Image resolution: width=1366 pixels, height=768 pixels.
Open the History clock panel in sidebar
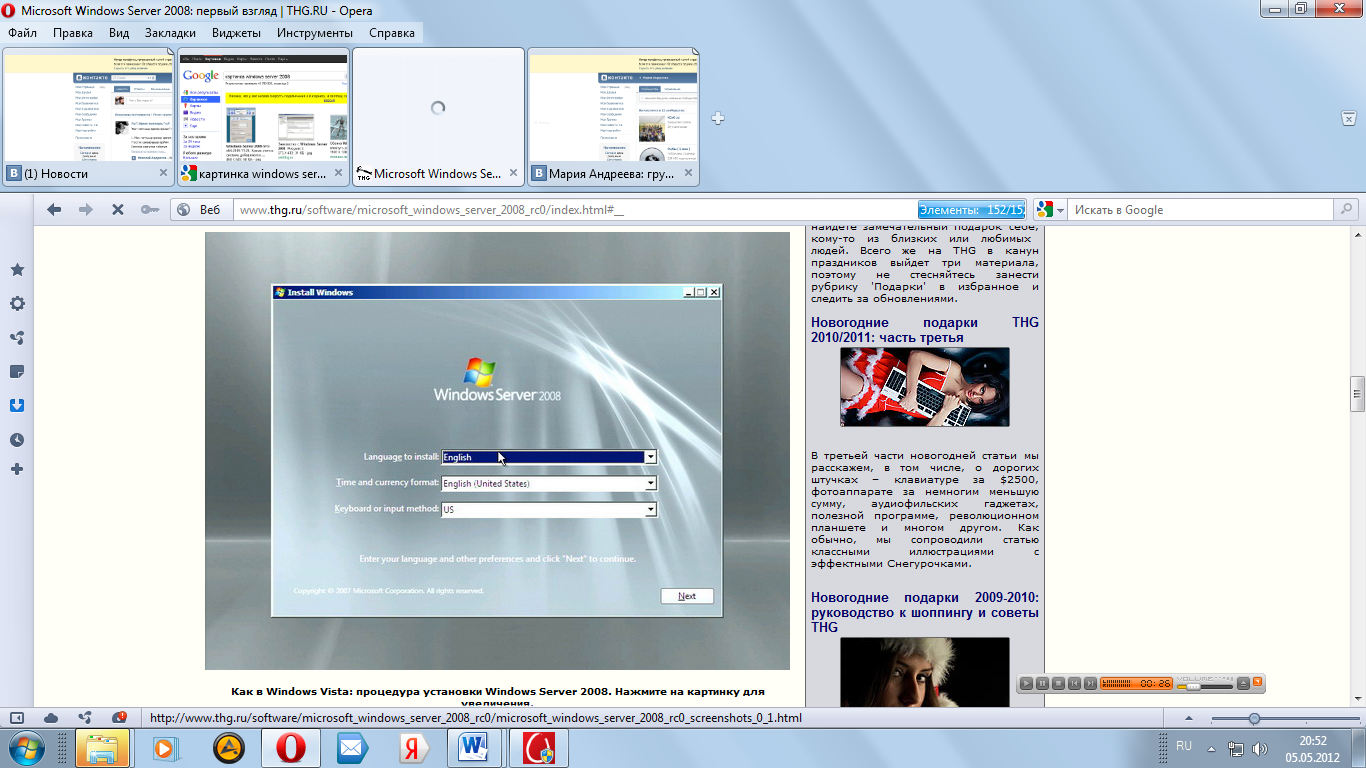click(17, 439)
